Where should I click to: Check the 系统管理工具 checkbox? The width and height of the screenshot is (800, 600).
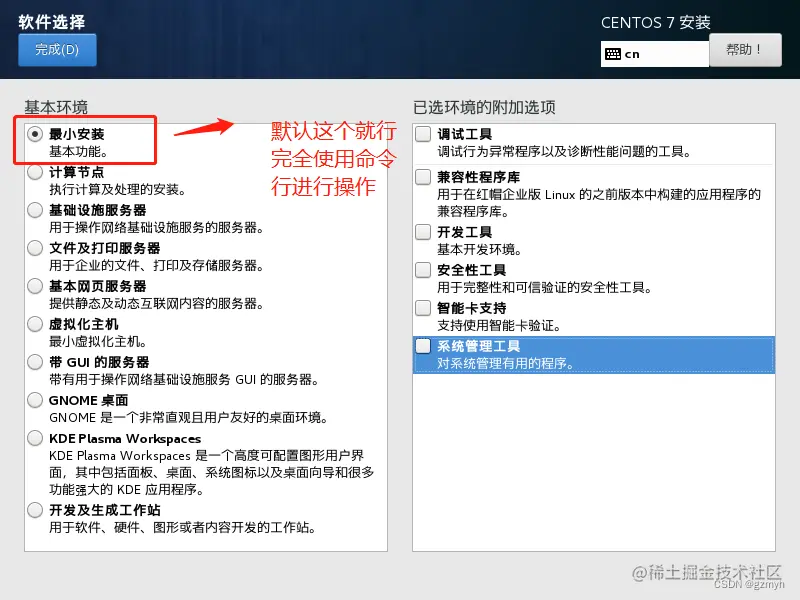pos(423,346)
